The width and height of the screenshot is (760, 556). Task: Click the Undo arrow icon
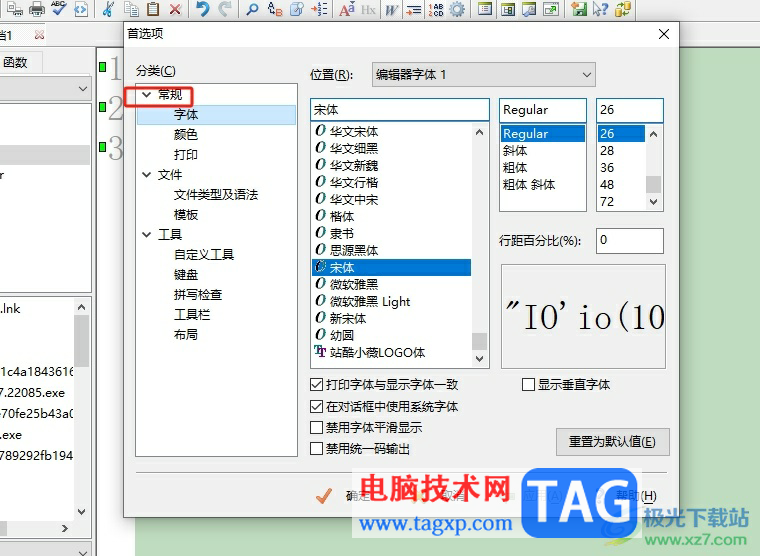(x=203, y=9)
